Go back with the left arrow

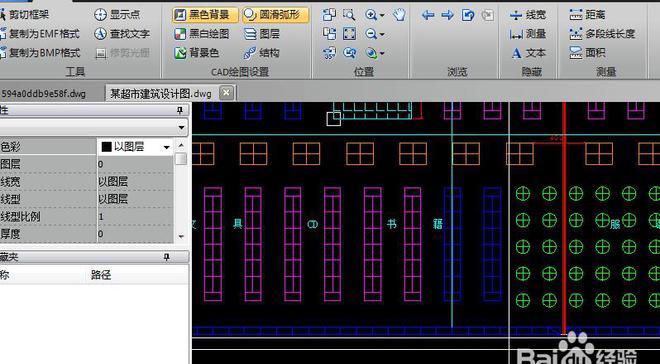tap(428, 16)
